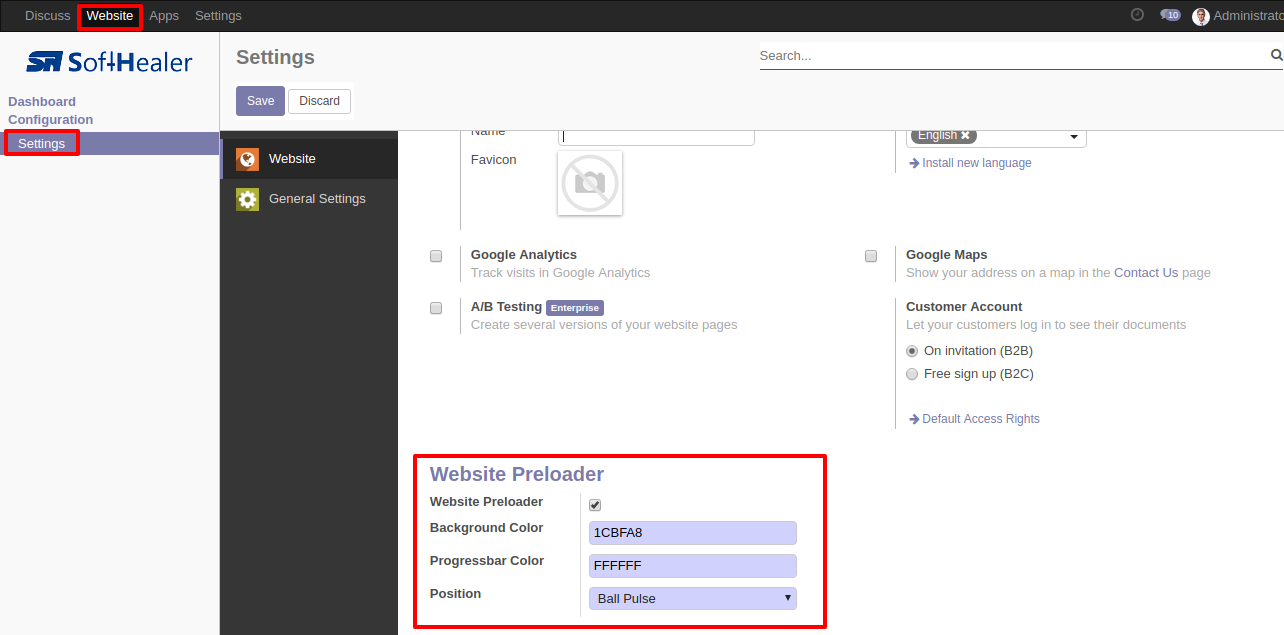Click the Website Preloader section heading

click(x=517, y=474)
